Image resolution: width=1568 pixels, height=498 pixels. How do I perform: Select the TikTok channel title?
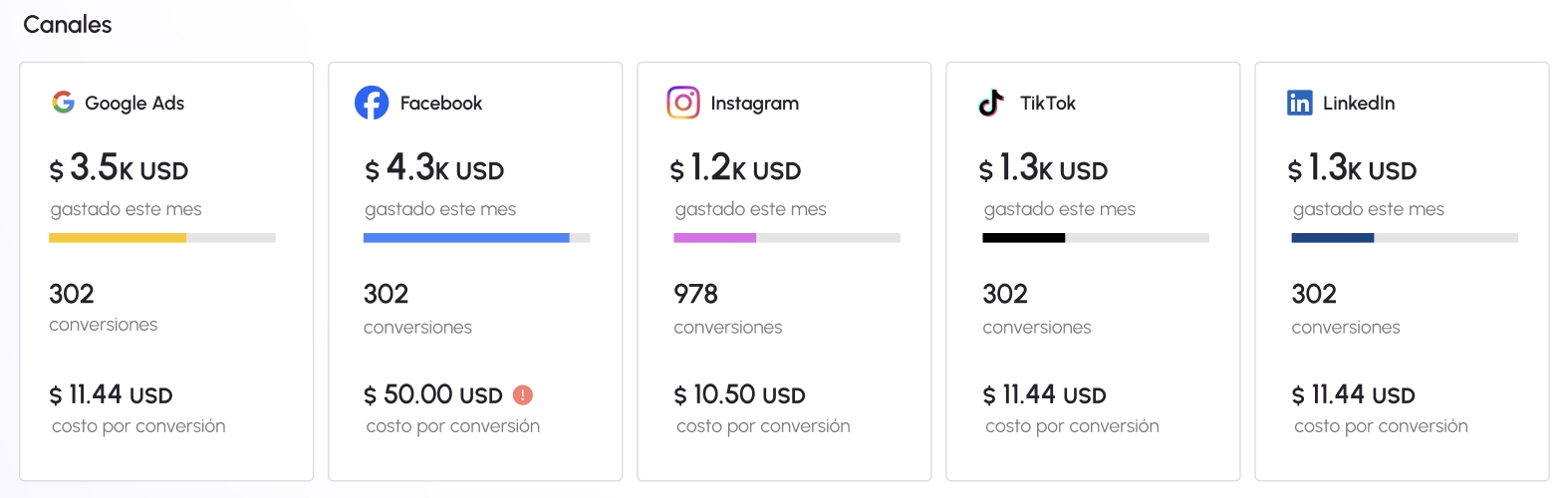point(1048,104)
